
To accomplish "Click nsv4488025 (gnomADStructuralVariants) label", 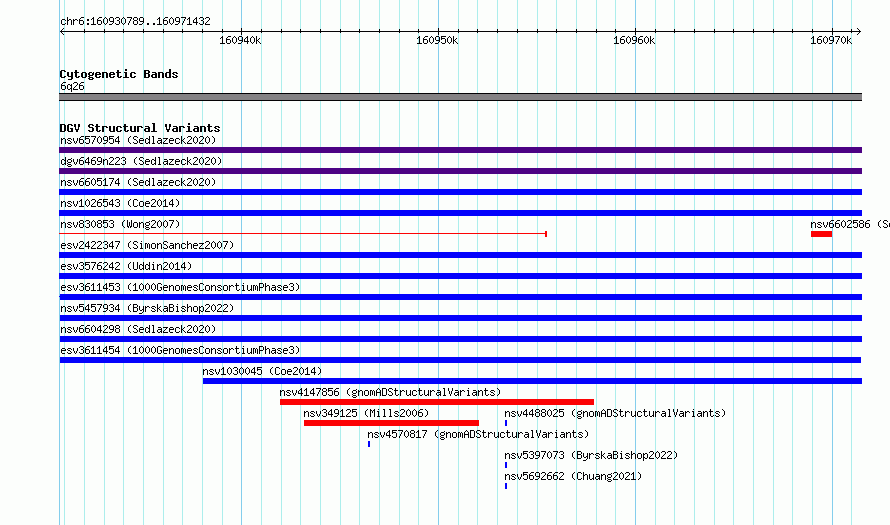I will click(615, 413).
